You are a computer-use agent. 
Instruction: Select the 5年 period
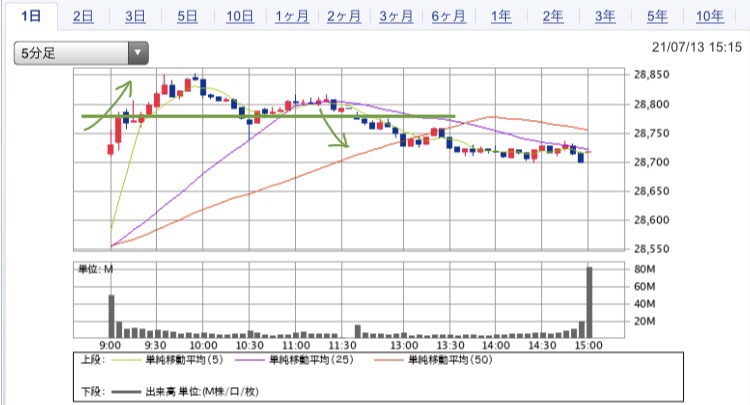click(657, 16)
